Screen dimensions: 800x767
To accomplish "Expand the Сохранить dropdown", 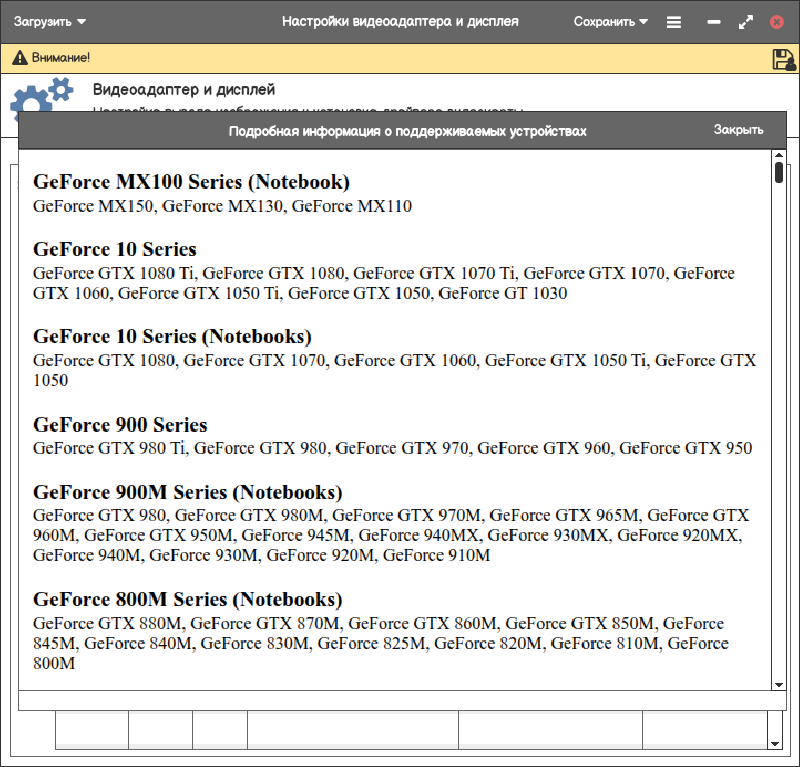I will coord(610,21).
